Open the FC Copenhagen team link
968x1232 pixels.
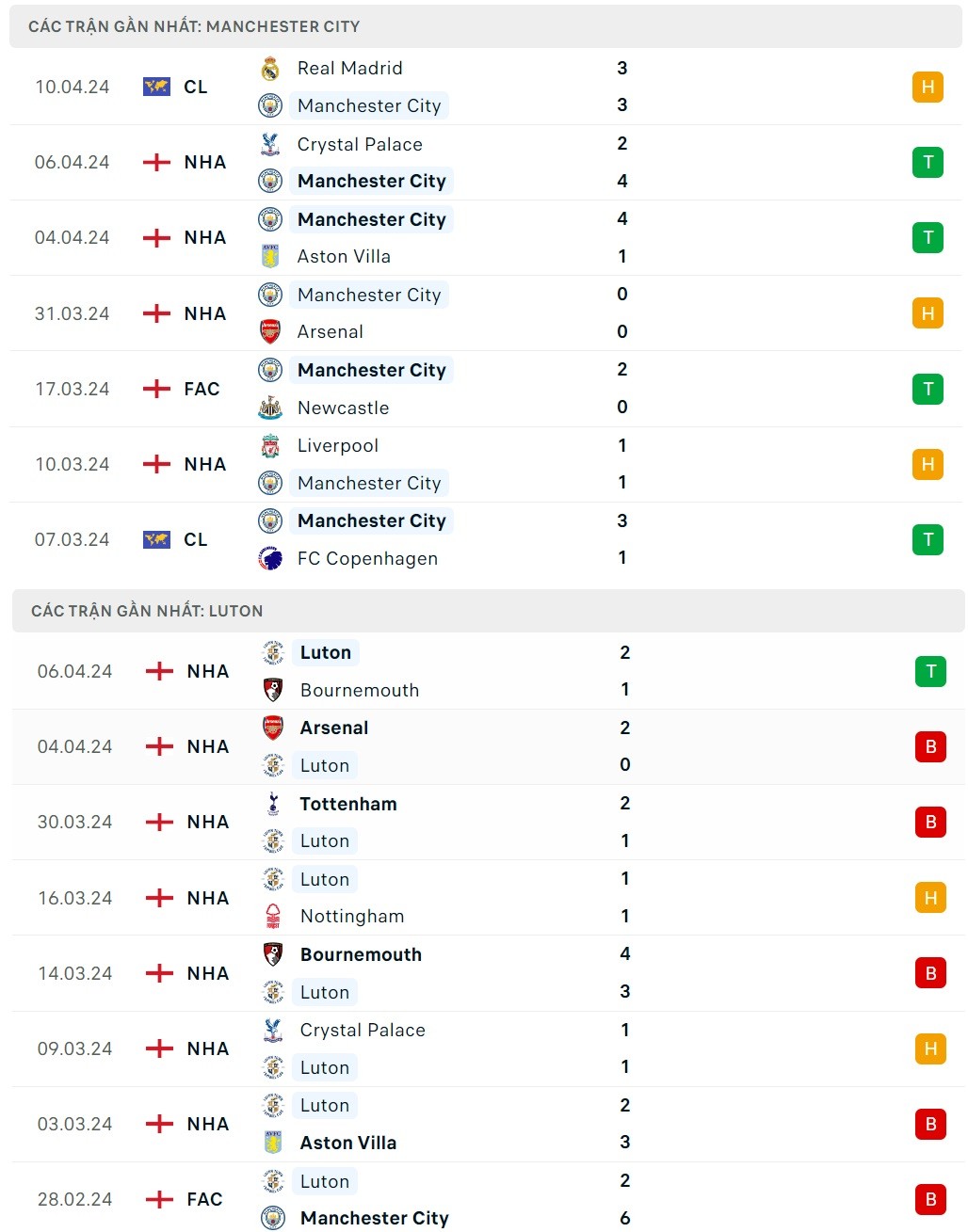(x=367, y=558)
